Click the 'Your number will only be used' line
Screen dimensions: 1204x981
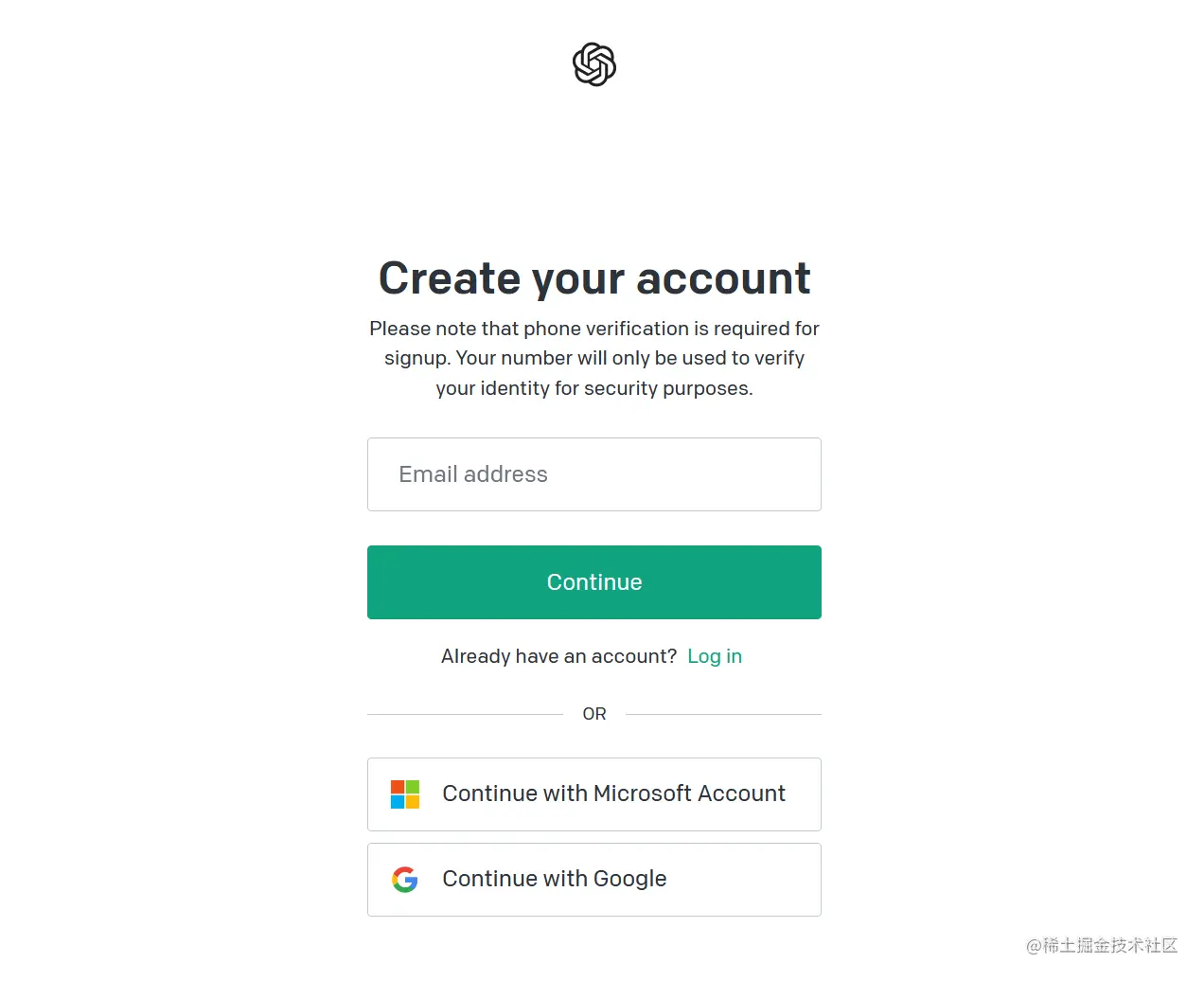pyautogui.click(x=594, y=358)
